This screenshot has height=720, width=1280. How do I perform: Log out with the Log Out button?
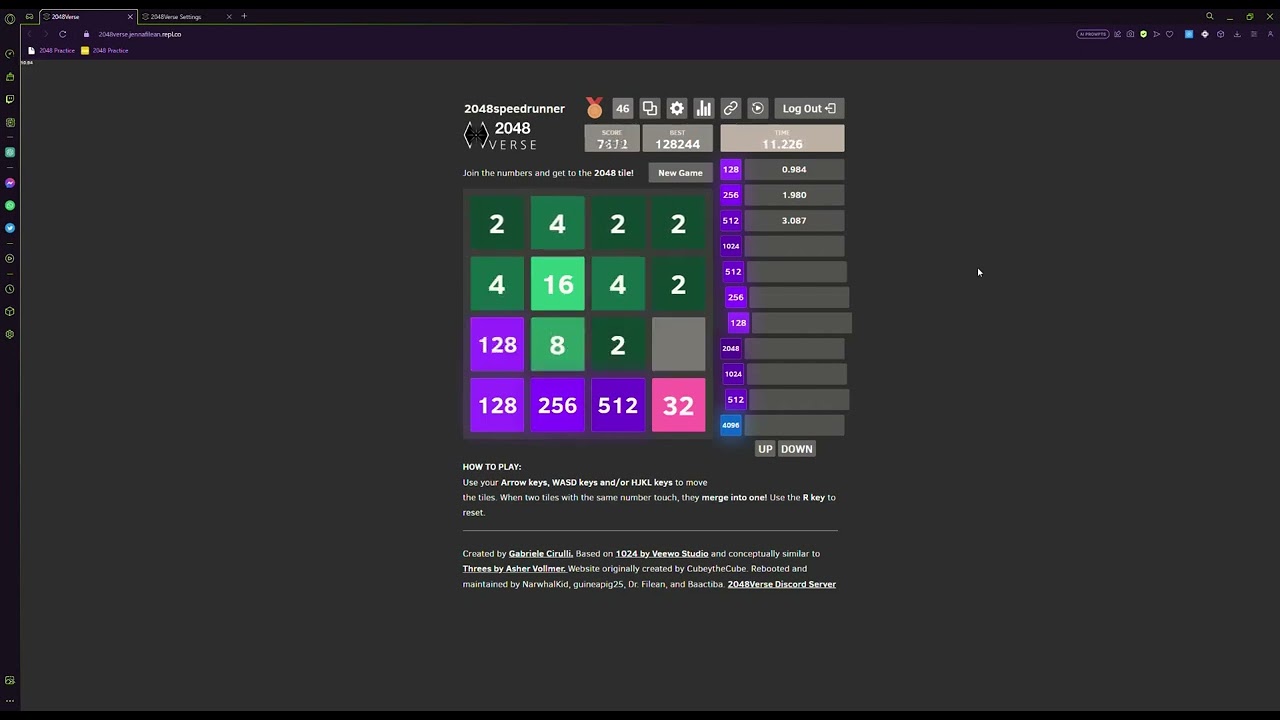(x=809, y=108)
